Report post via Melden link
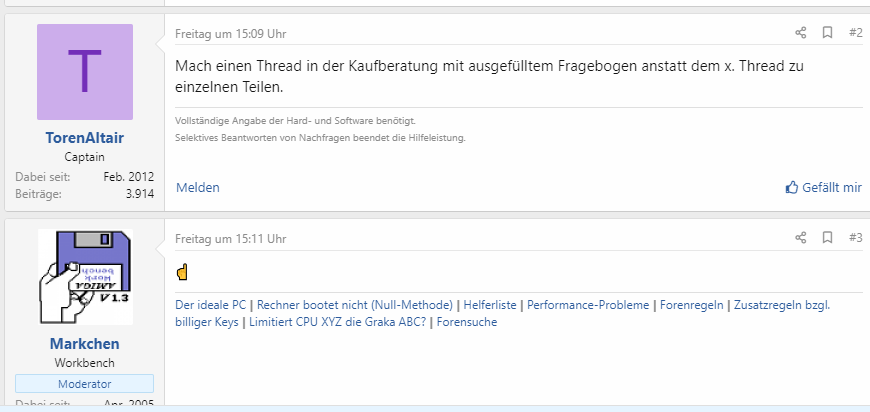Viewport: 870px width, 412px height. 197,187
